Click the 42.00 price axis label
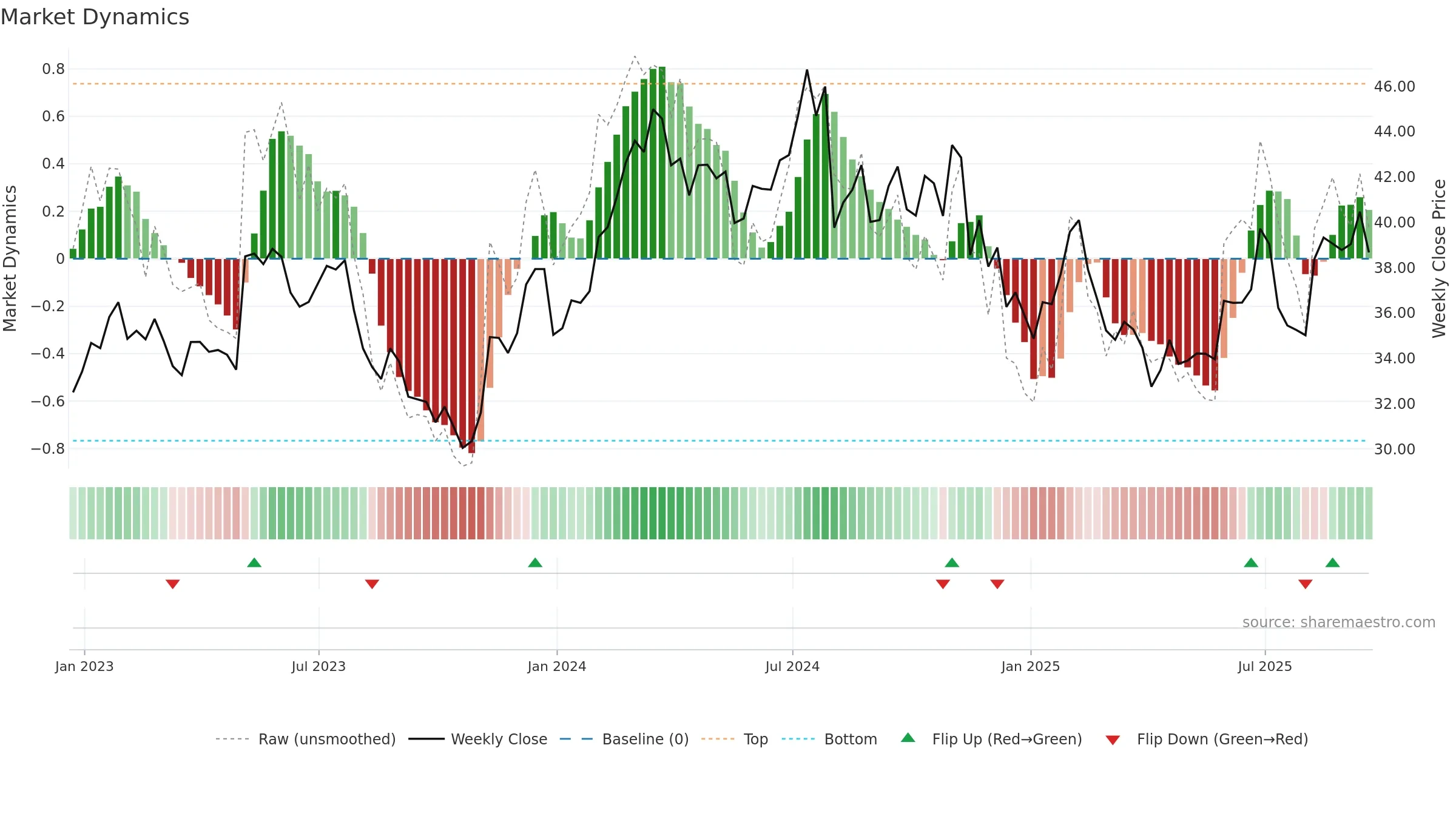The height and width of the screenshot is (819, 1456). pos(1395,177)
